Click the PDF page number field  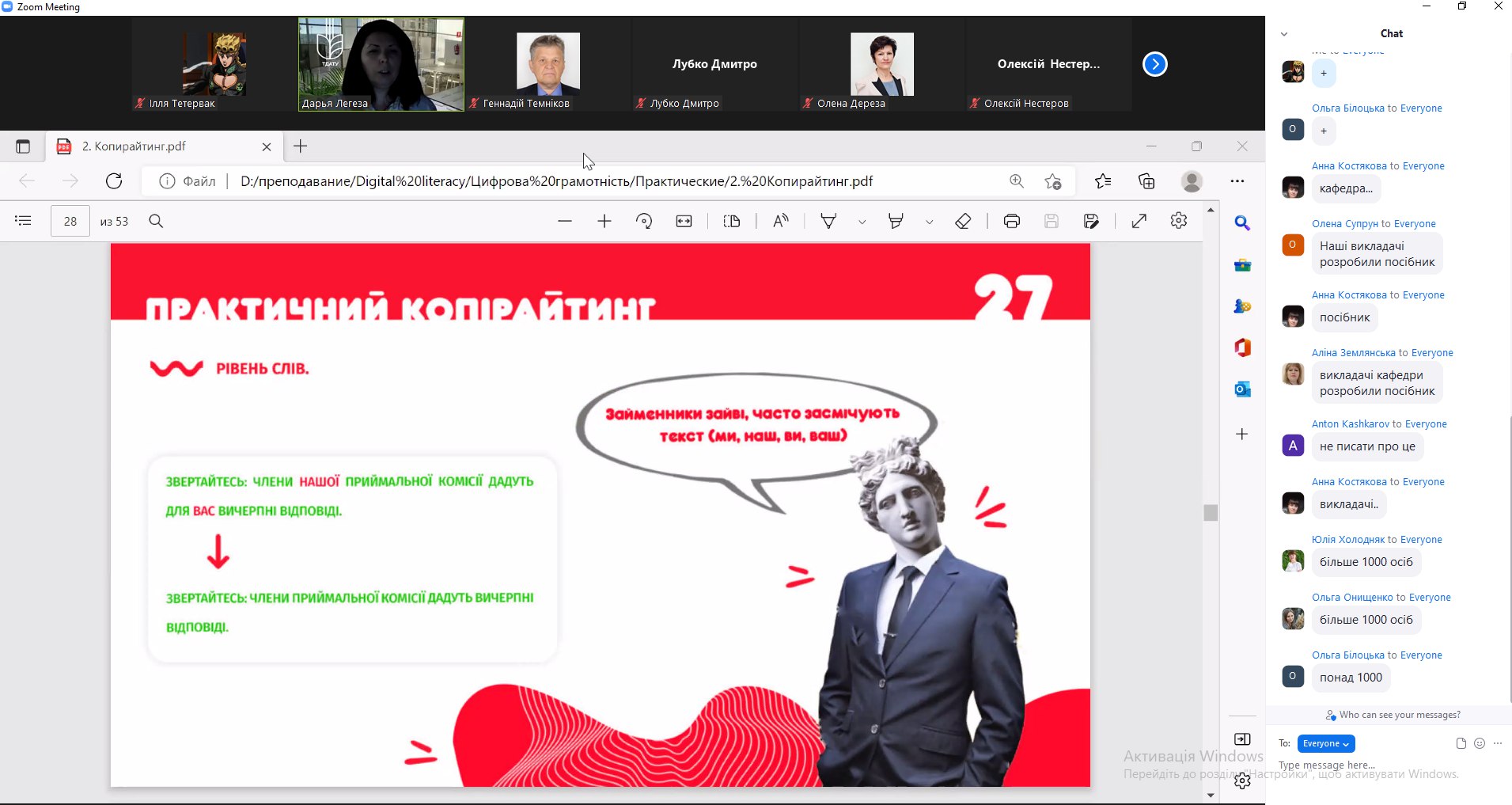pyautogui.click(x=70, y=222)
